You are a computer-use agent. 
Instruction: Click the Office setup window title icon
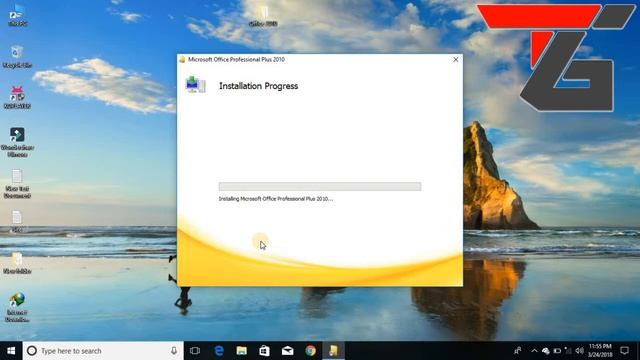click(x=182, y=60)
